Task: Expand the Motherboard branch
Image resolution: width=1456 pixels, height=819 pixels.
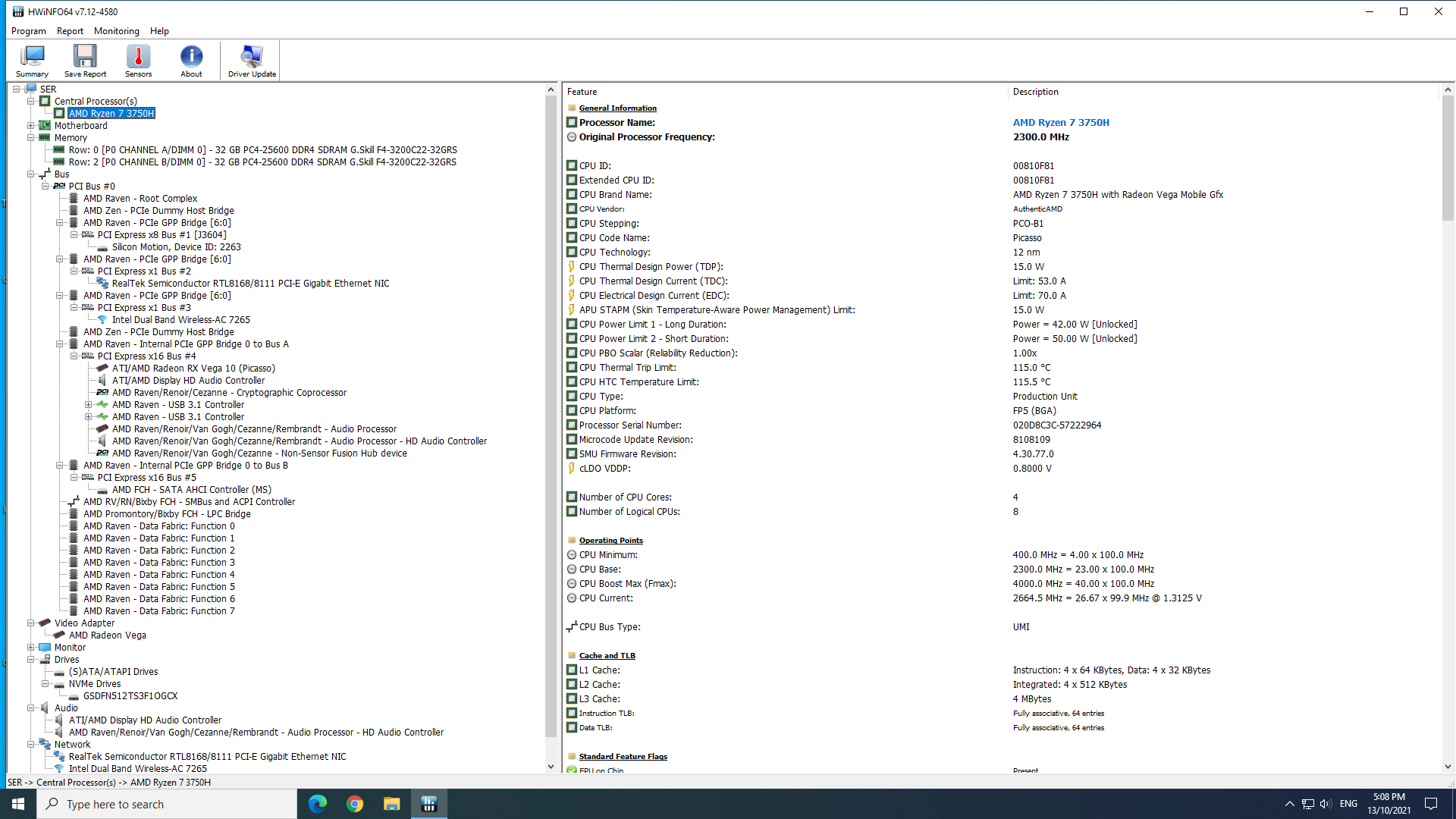Action: click(x=31, y=126)
